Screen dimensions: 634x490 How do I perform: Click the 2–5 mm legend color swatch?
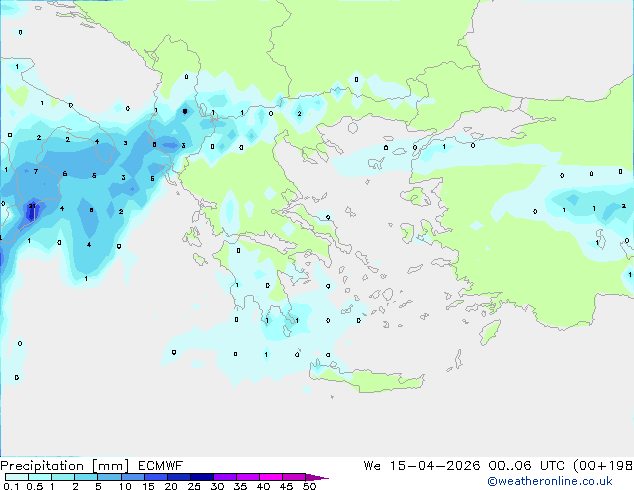pos(86,477)
